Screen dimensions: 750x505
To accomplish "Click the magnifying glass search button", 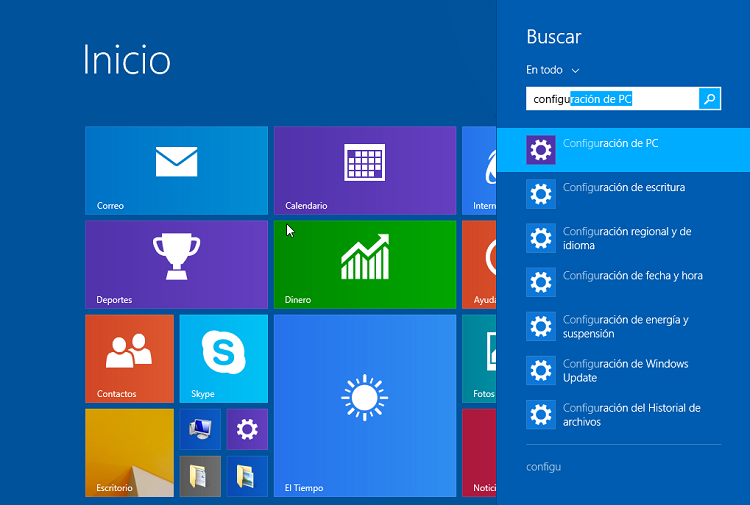I will tap(709, 98).
